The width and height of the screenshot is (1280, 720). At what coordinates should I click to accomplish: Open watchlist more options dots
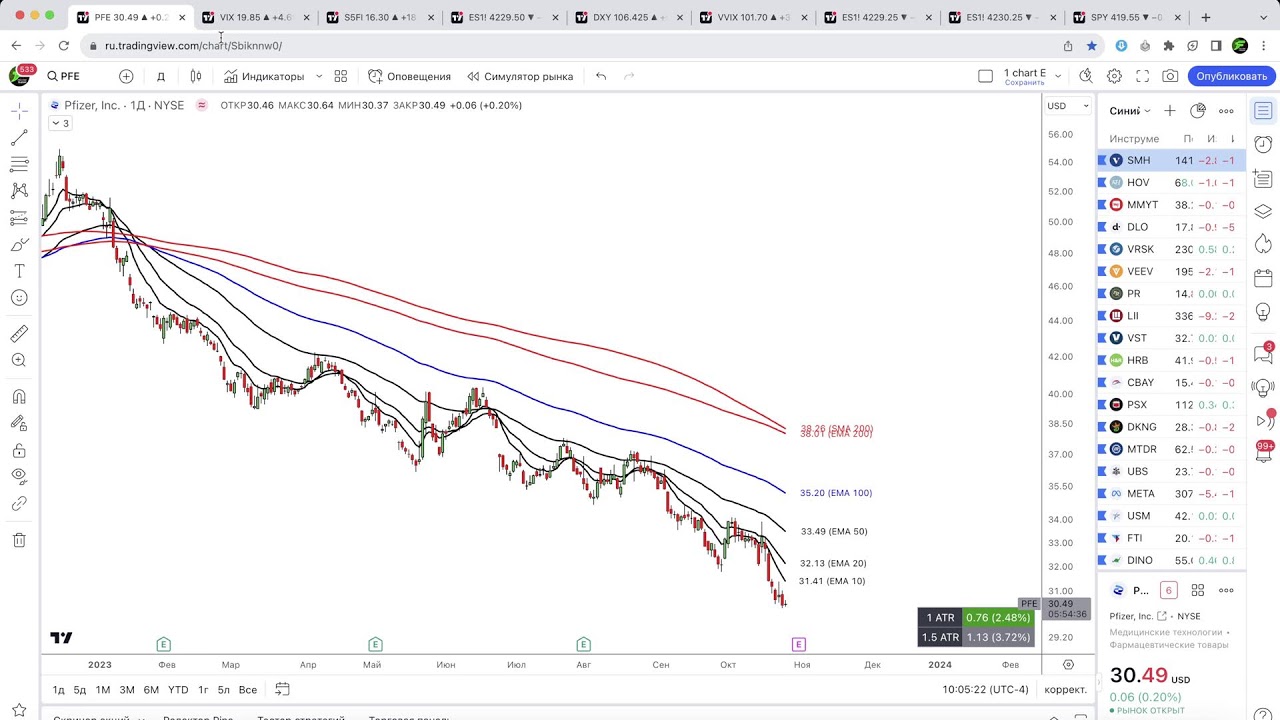pos(1226,111)
